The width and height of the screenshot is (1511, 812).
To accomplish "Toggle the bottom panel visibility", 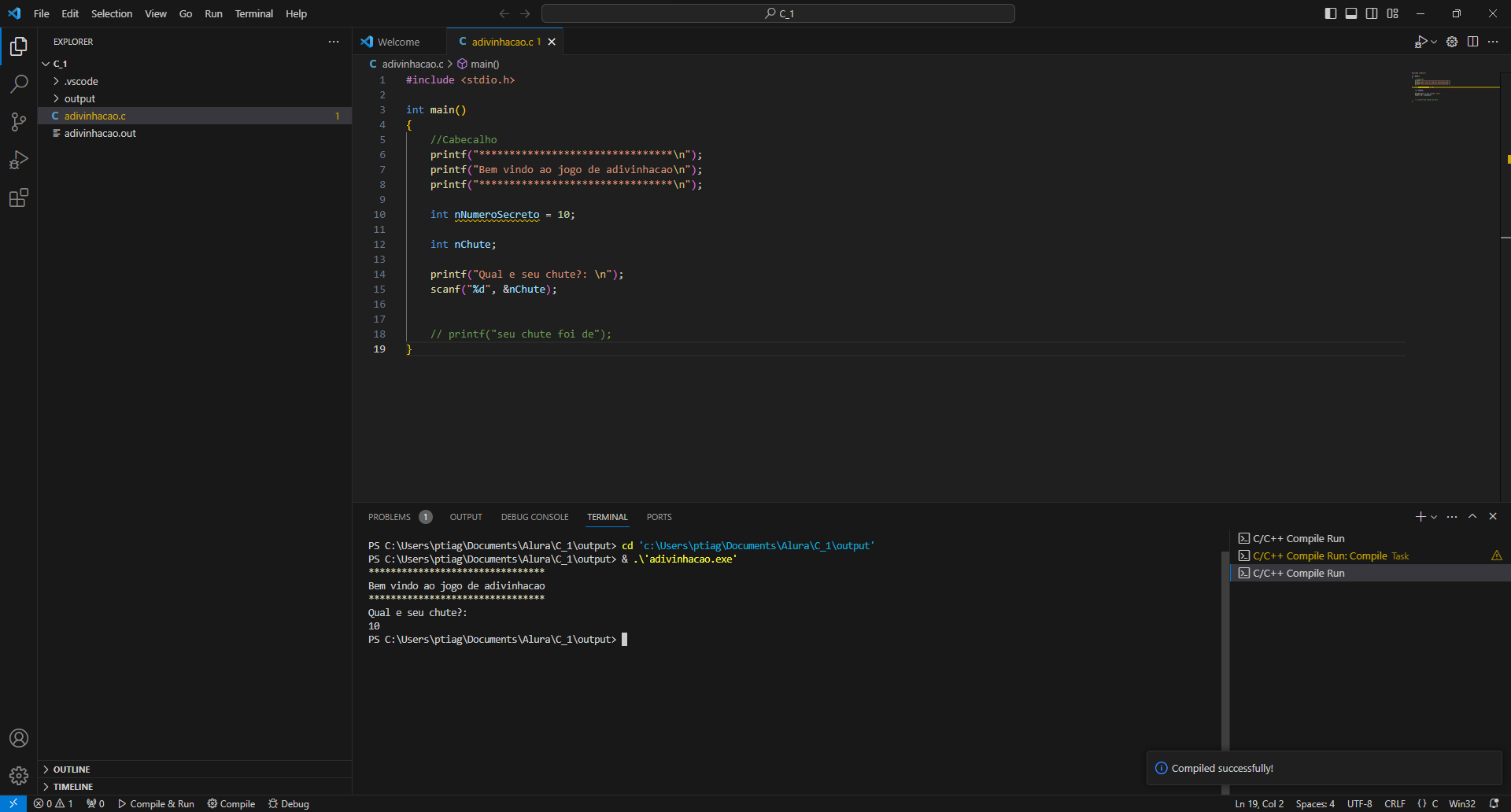I will point(1351,13).
